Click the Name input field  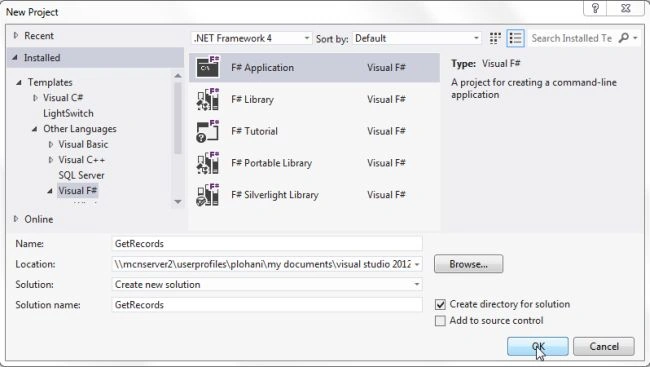(x=267, y=243)
